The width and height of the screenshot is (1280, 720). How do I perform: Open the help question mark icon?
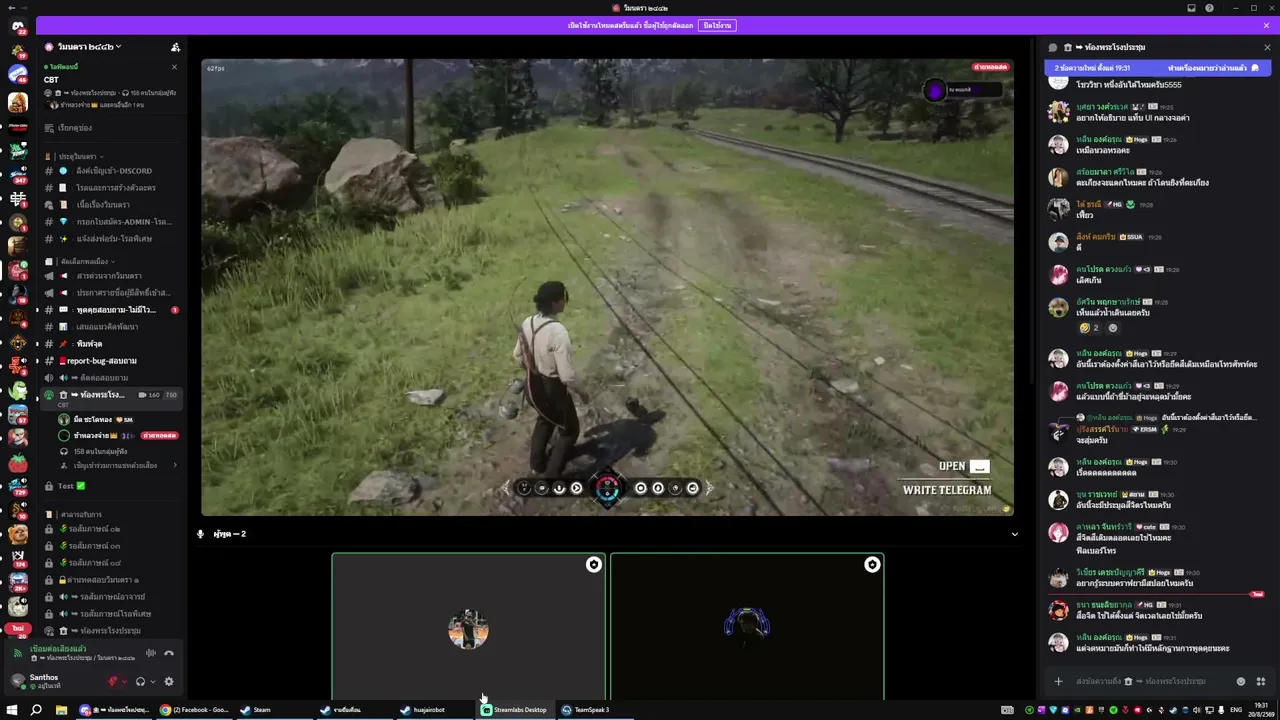click(1209, 8)
